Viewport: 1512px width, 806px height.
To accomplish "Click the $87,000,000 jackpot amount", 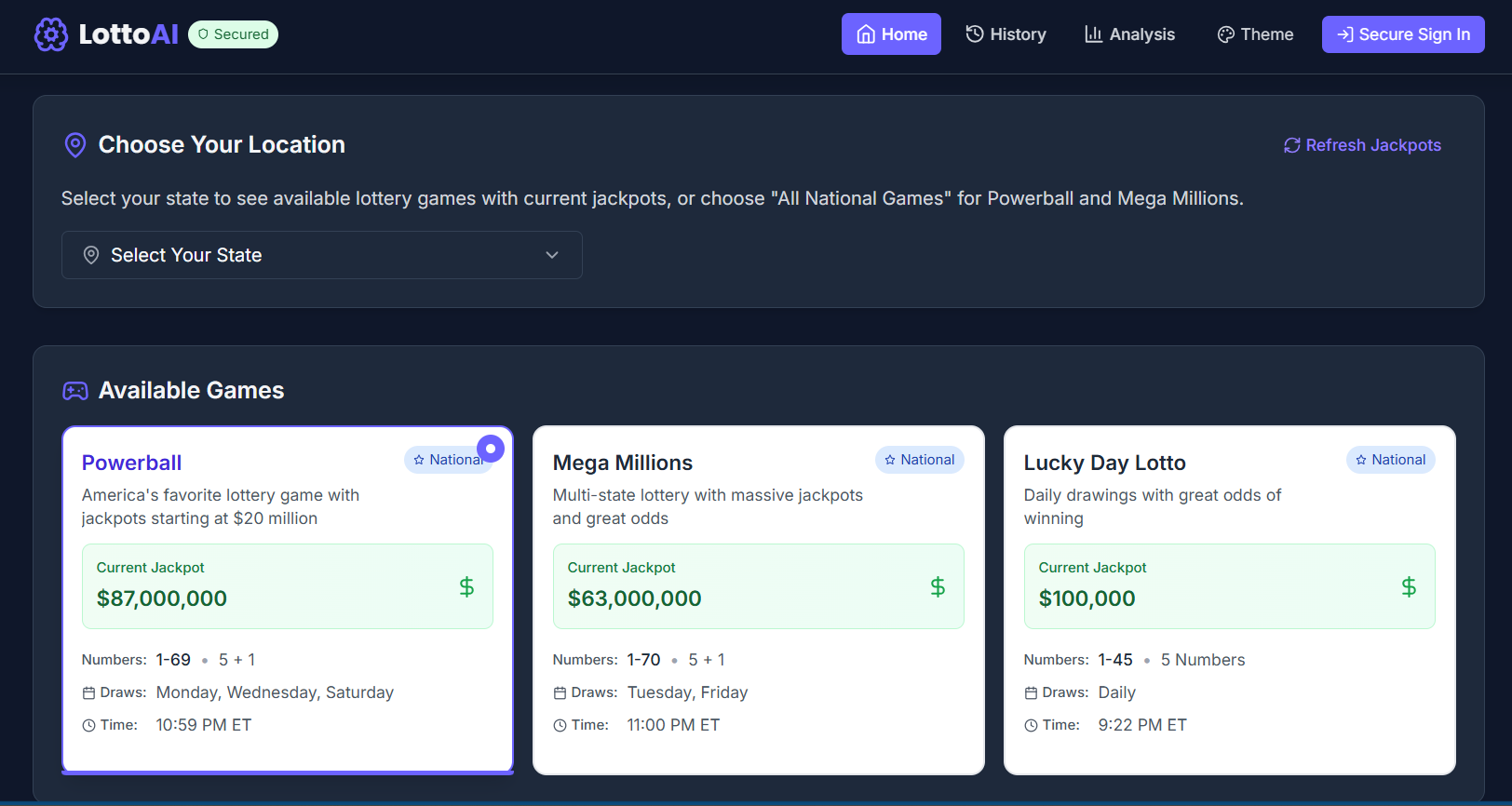I will click(162, 598).
